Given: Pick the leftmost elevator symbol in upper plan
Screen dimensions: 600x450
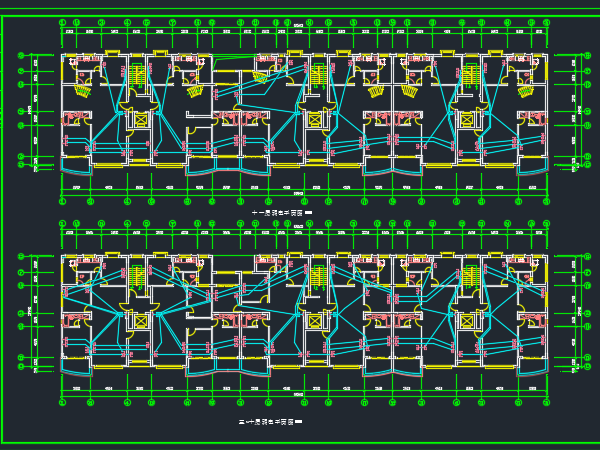Looking at the screenshot, I should pos(141,120).
